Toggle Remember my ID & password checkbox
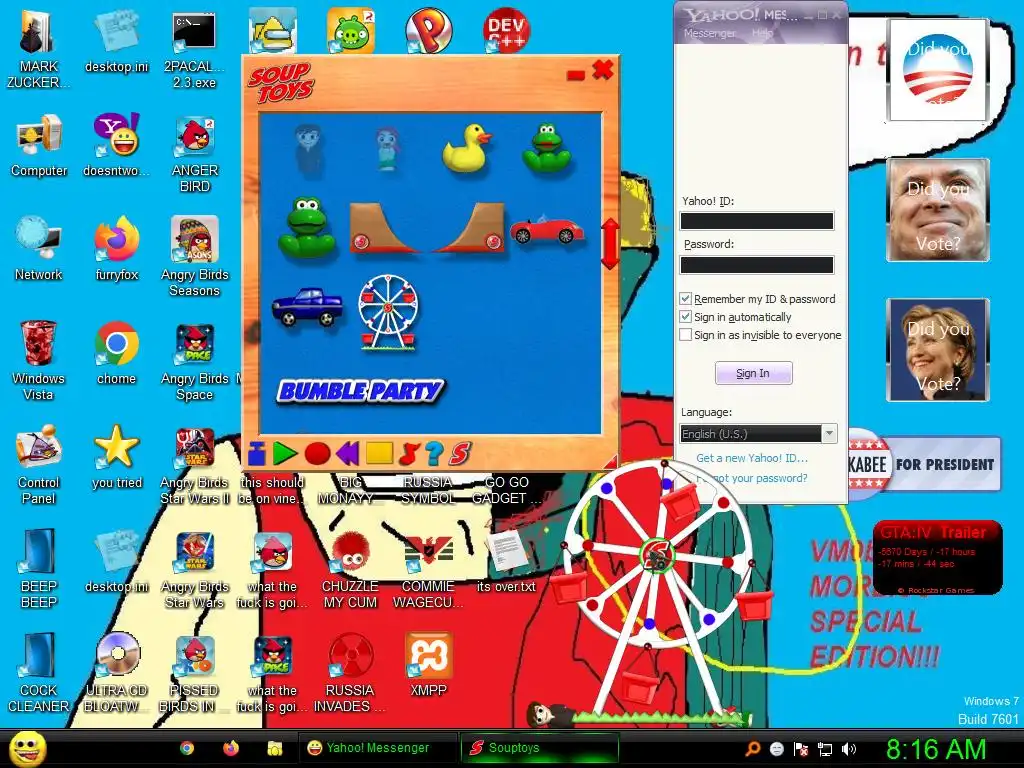 [686, 298]
